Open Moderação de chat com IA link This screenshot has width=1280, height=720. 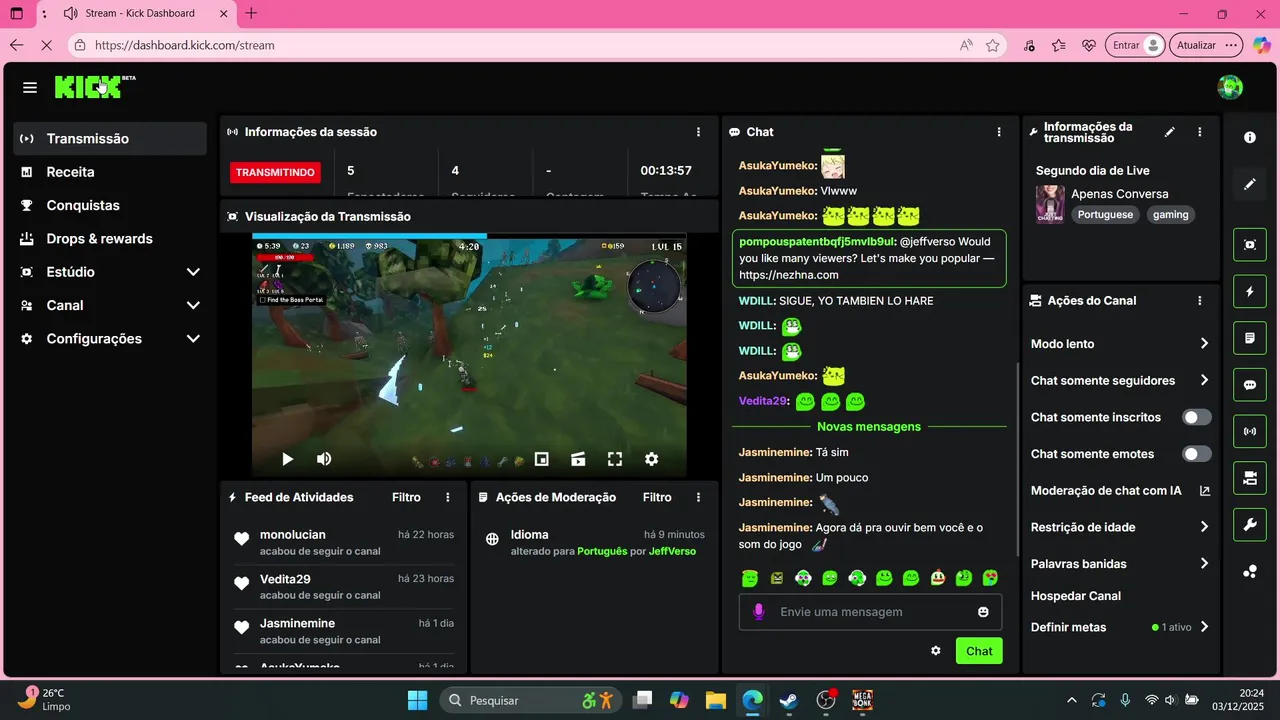pos(1120,491)
